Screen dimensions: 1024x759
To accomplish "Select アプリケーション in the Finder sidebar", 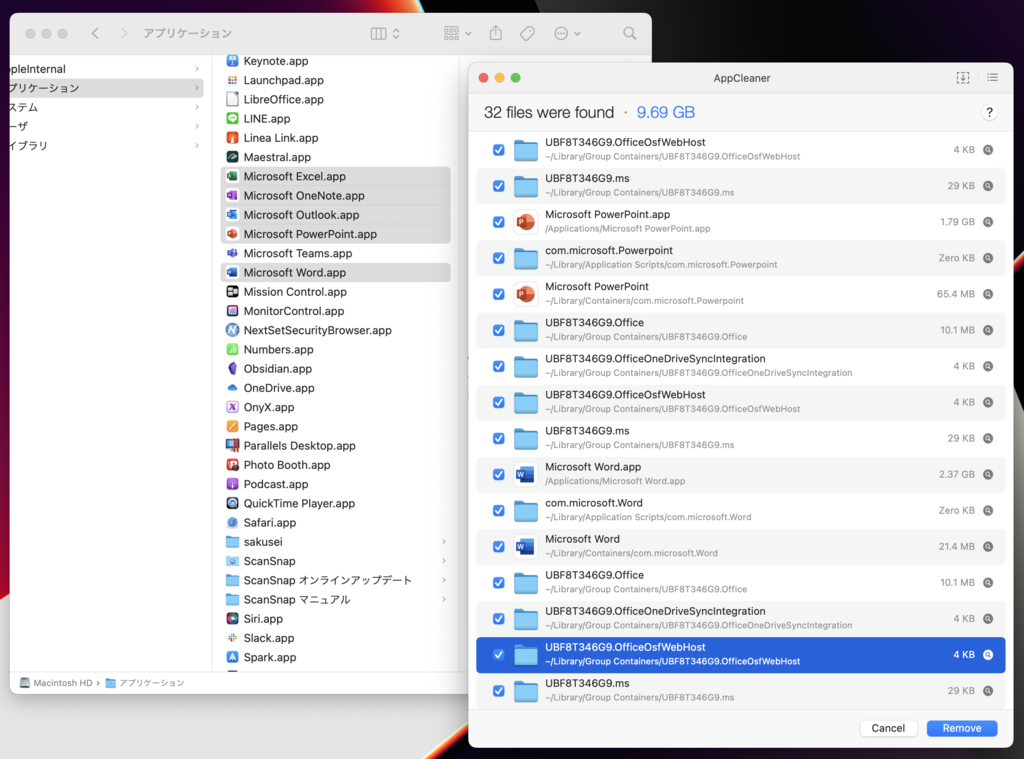I will coord(40,88).
